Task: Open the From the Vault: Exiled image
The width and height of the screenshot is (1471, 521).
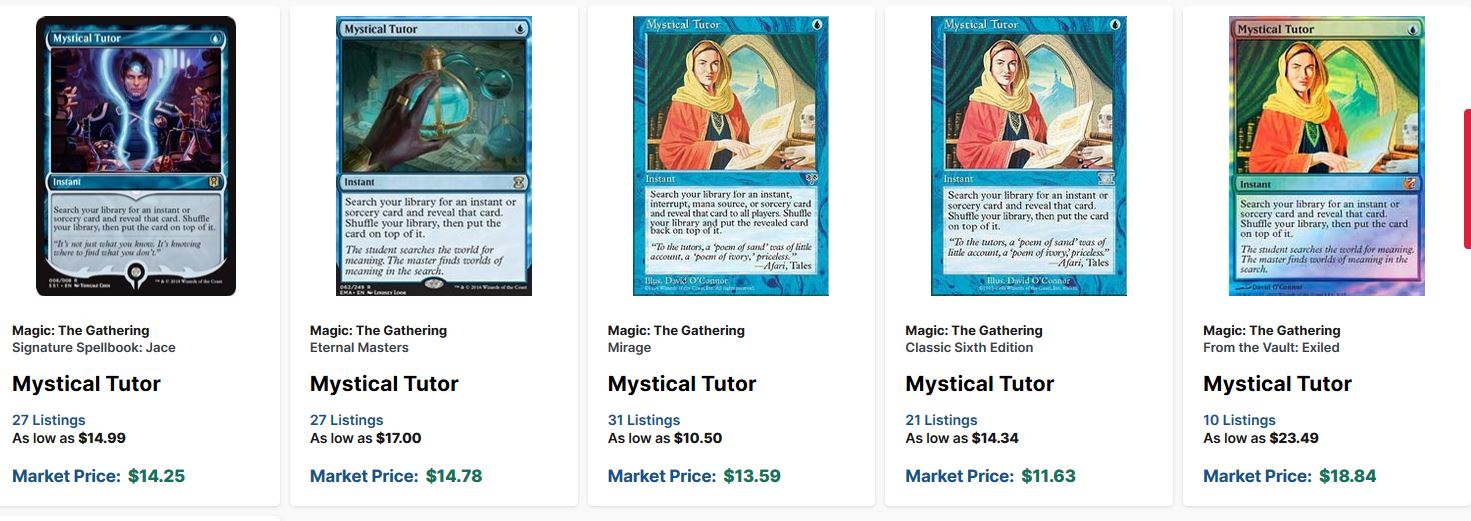Action: tap(1327, 156)
